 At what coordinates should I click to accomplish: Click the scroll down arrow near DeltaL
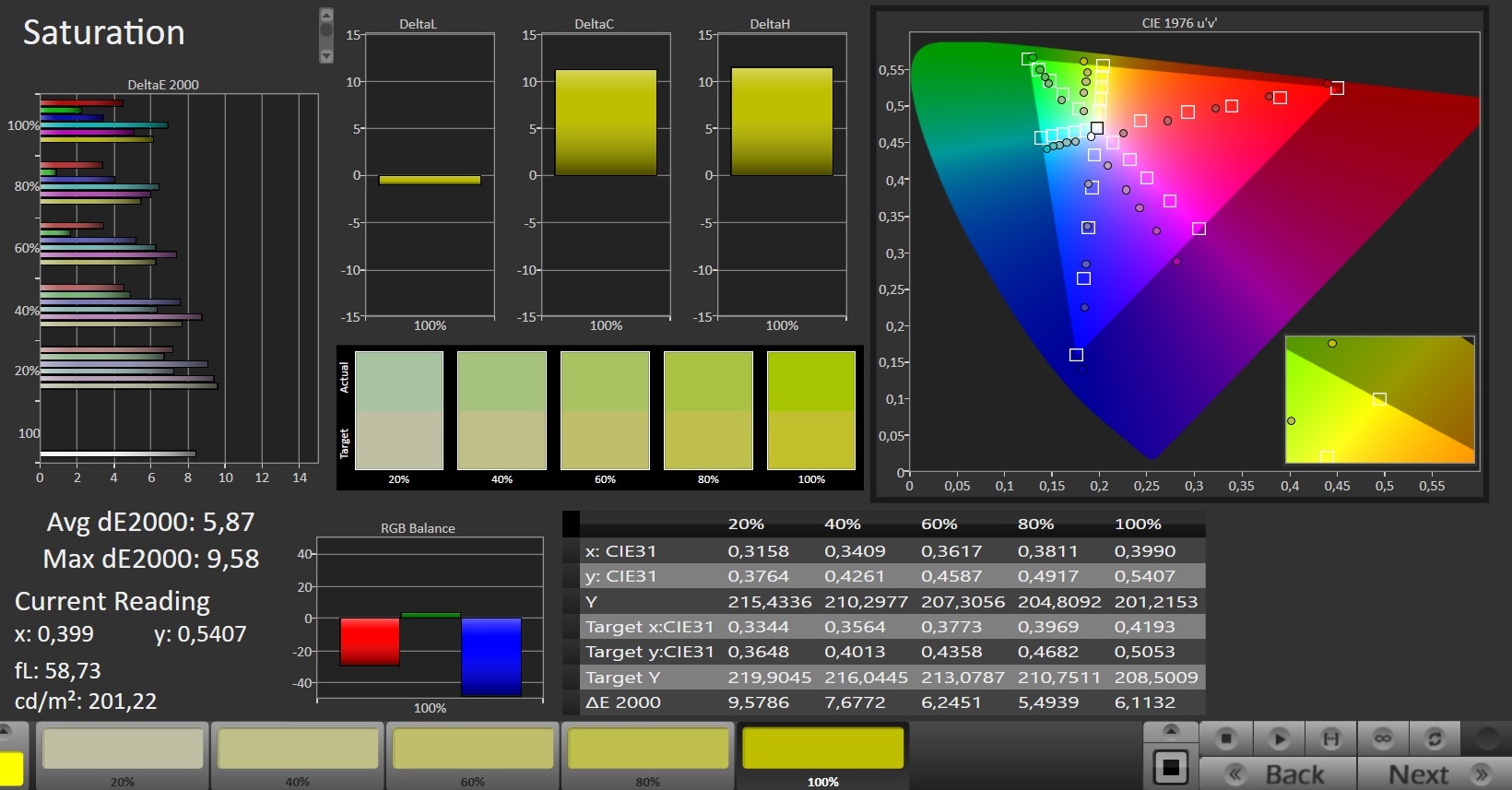(x=326, y=56)
